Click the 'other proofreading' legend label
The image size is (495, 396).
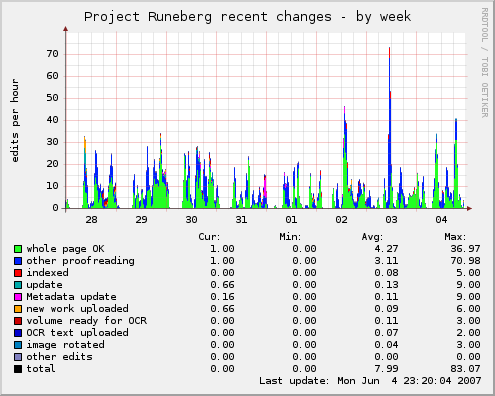coord(81,261)
